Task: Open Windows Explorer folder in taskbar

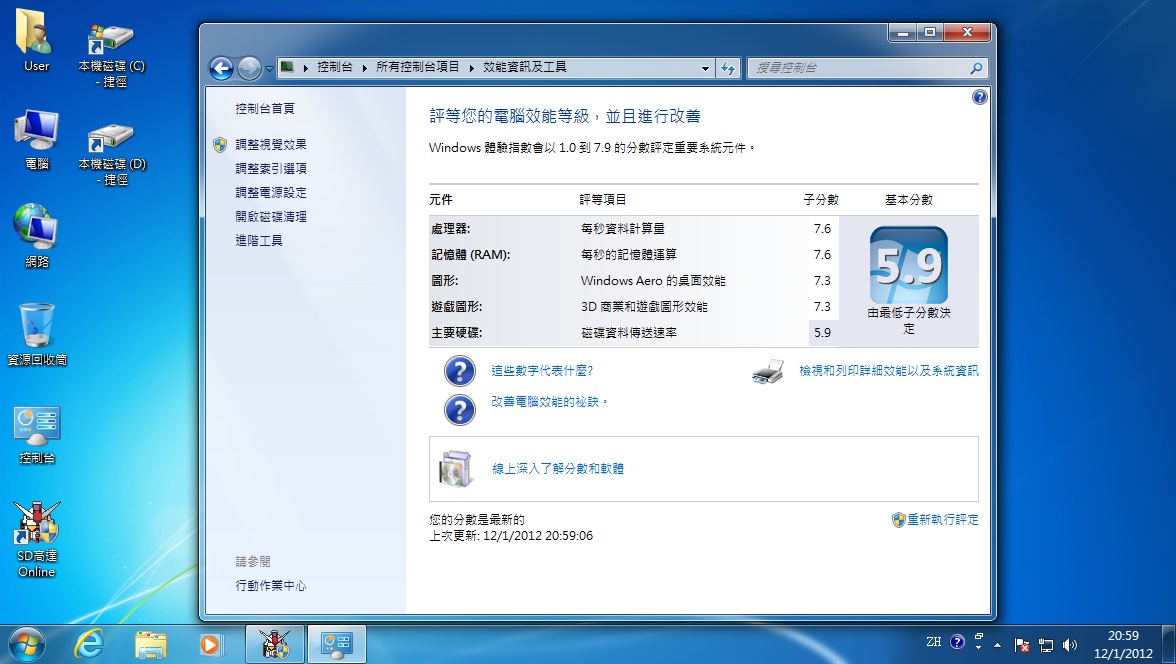Action: tap(150, 644)
